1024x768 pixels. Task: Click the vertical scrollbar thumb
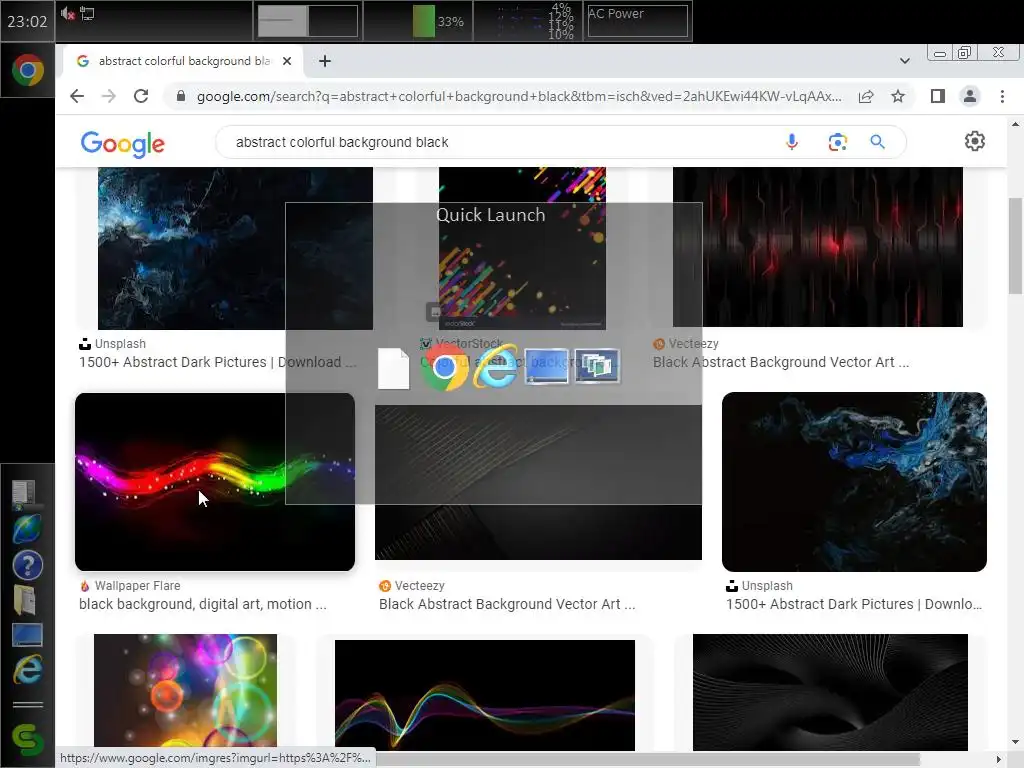pyautogui.click(x=1015, y=246)
